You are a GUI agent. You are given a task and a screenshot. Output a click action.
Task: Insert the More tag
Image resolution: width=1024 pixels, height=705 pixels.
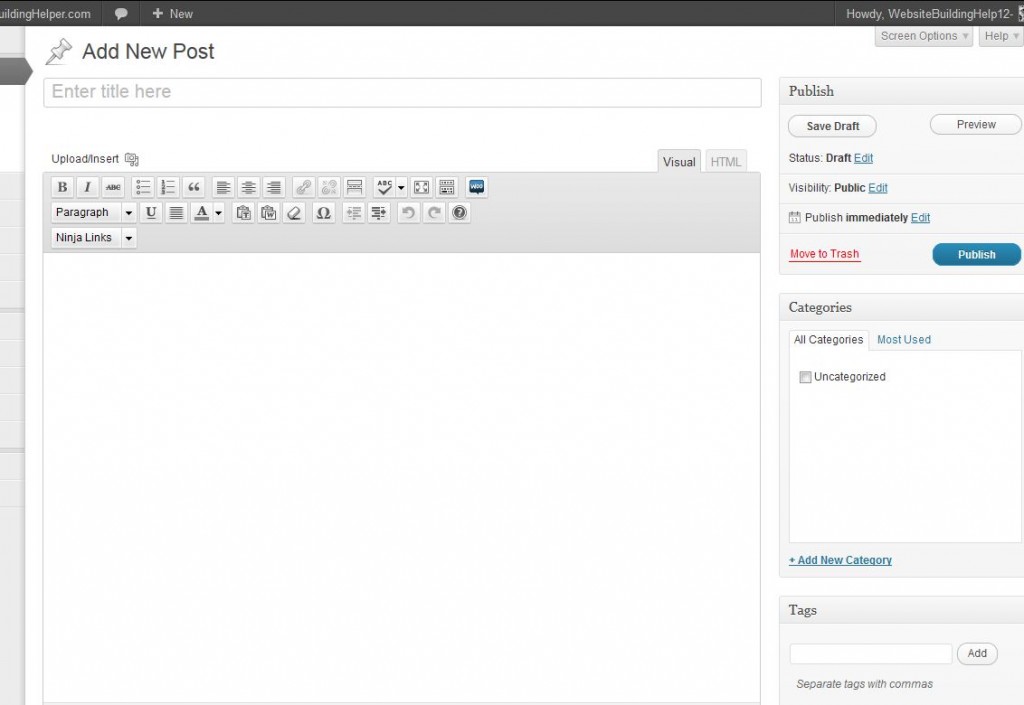click(355, 187)
